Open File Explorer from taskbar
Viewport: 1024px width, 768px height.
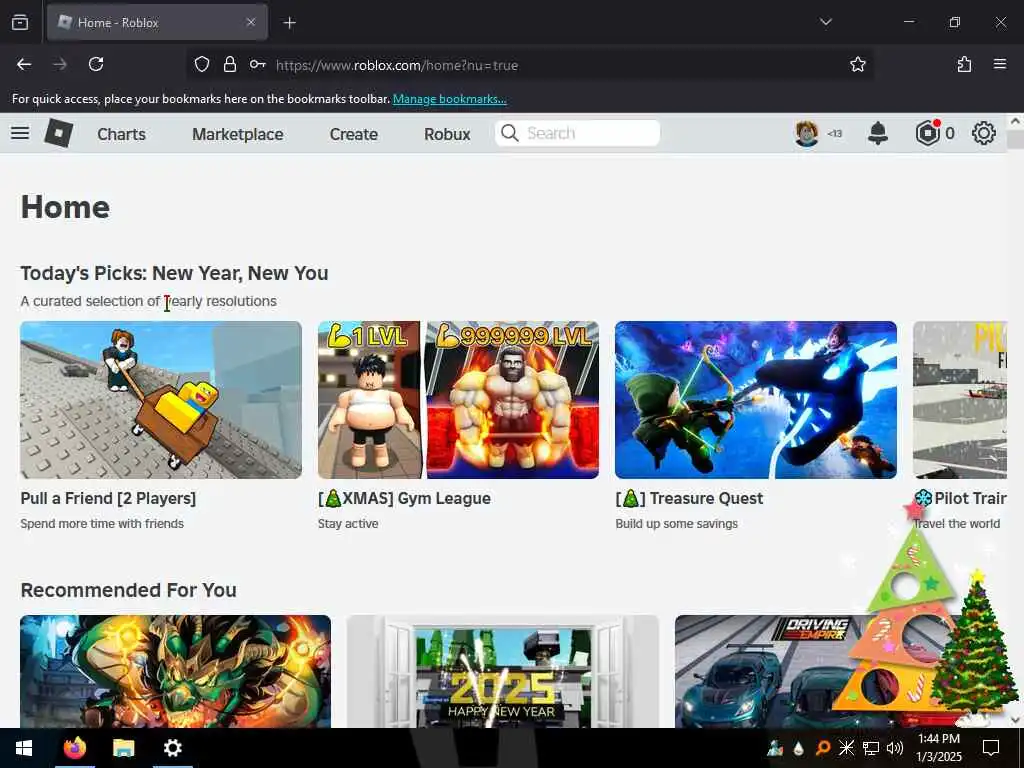(123, 748)
